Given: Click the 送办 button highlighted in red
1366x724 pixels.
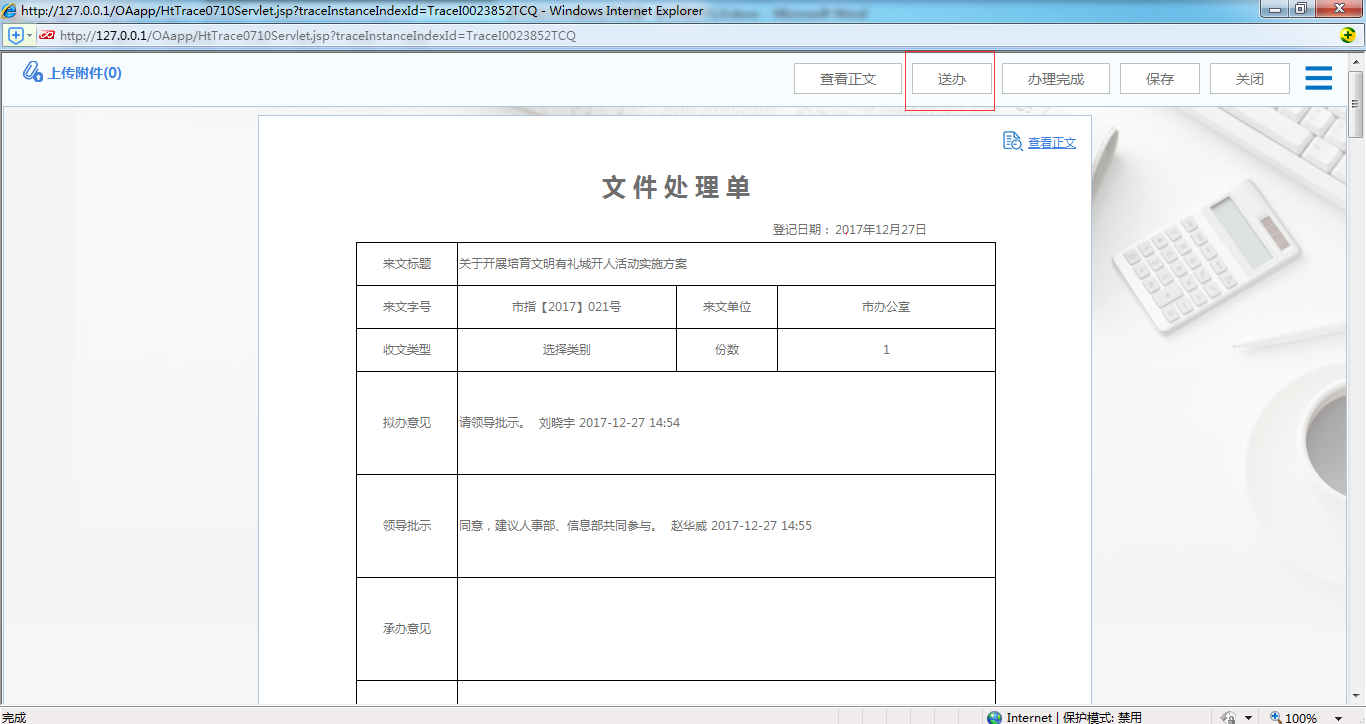Looking at the screenshot, I should coord(950,77).
